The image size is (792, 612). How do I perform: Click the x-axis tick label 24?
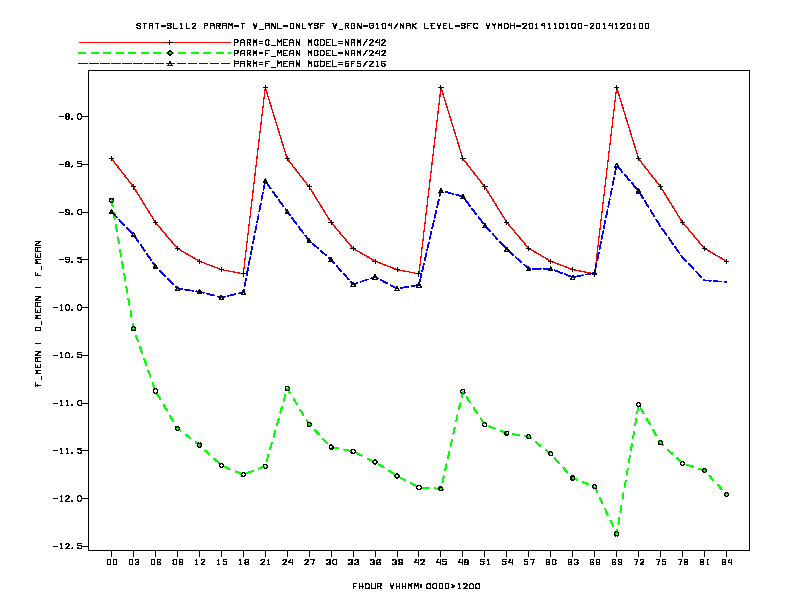pyautogui.click(x=287, y=562)
